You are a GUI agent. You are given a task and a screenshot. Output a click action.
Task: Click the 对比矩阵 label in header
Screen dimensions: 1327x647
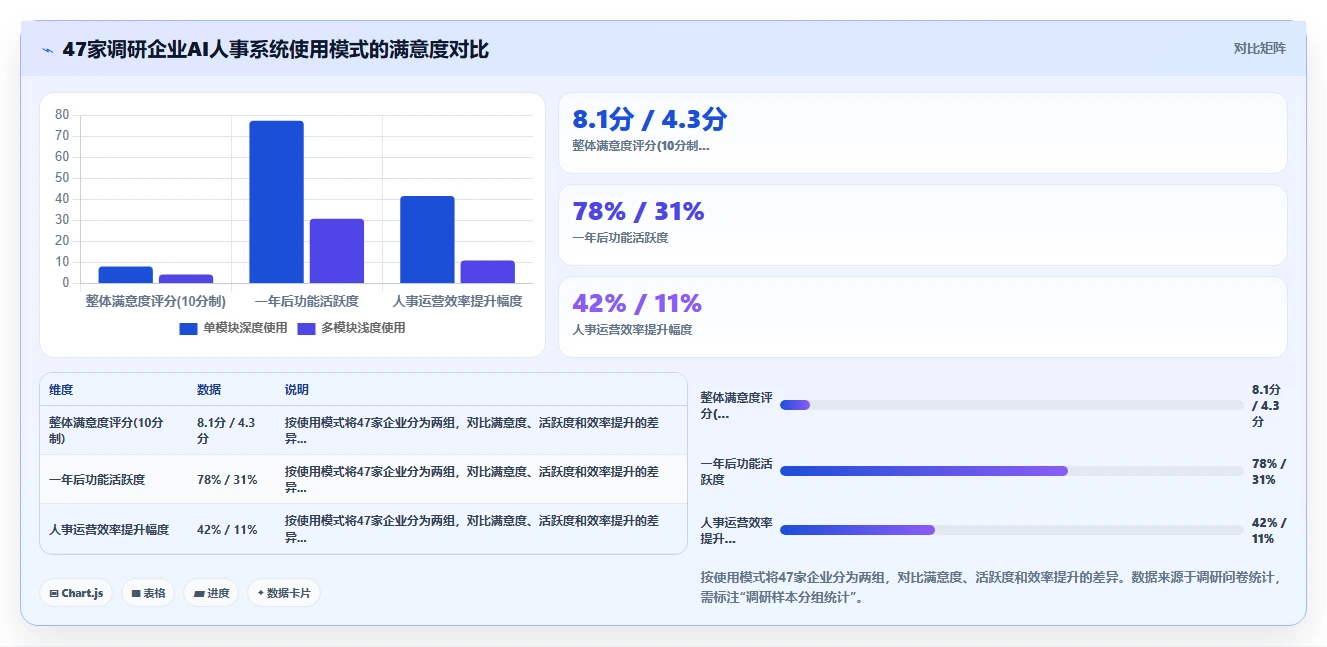pyautogui.click(x=1259, y=48)
